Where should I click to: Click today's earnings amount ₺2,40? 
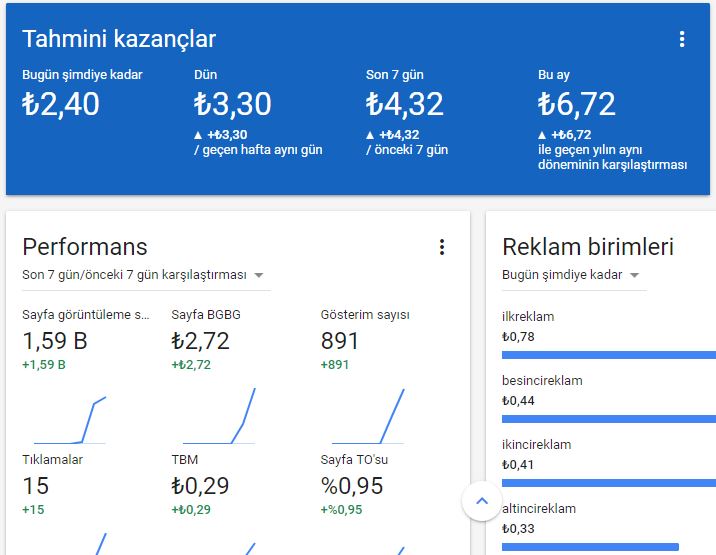tap(61, 104)
